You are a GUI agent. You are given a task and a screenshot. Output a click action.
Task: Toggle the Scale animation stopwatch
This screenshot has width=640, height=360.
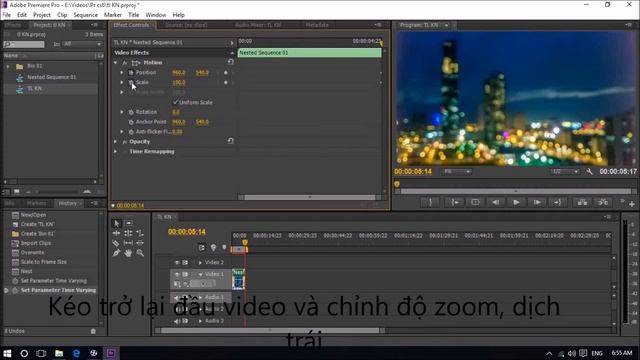tap(131, 82)
